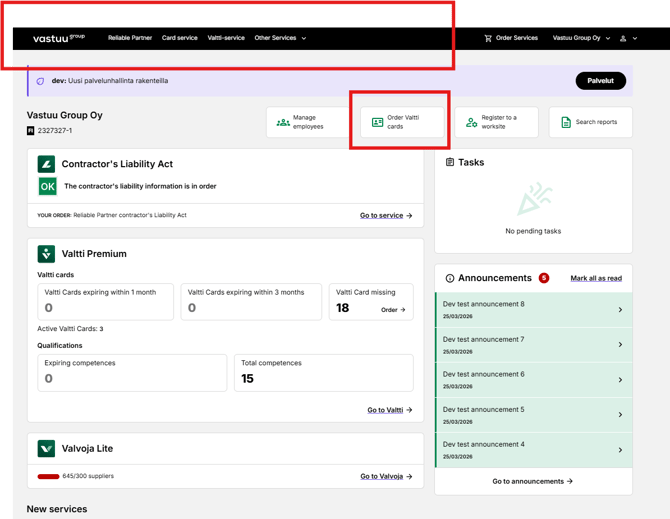Screen dimensions: 670x519
Task: Click the business ID icon beside 2327327-1
Action: pos(30,130)
